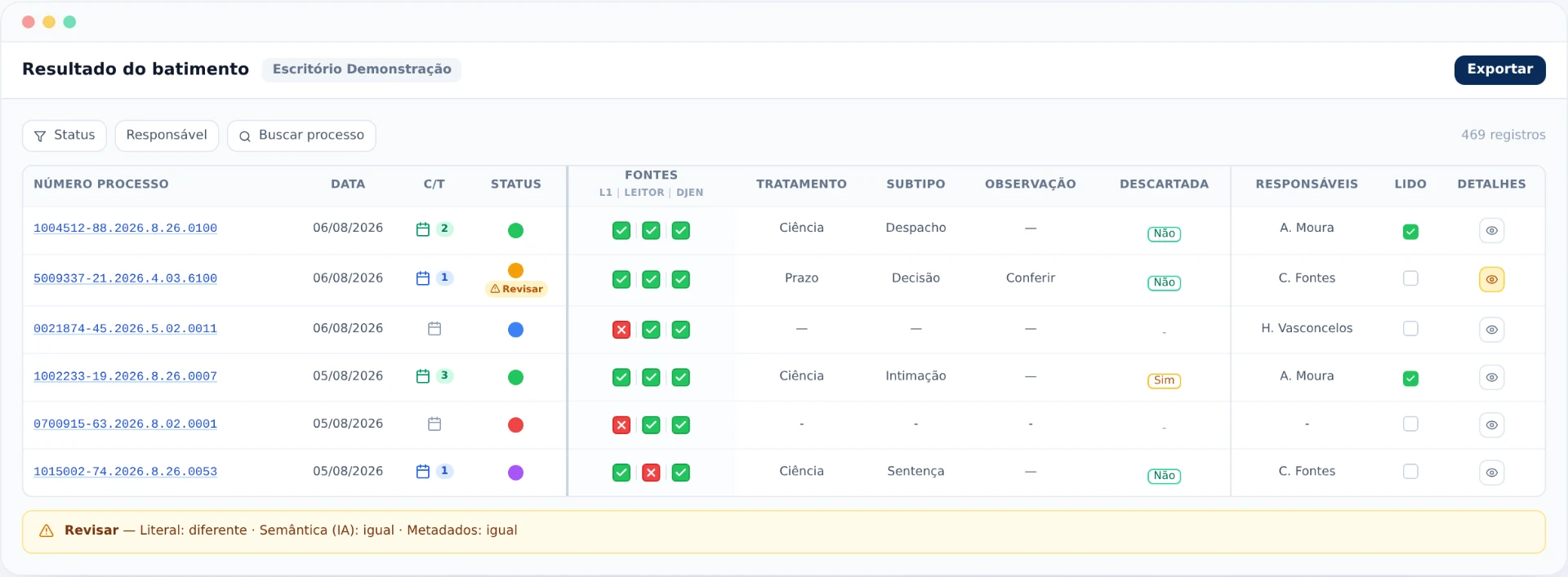Uncheck Lido for process 1002233-19.2026.8.26.0007
The height and width of the screenshot is (577, 1568).
pos(1410,379)
